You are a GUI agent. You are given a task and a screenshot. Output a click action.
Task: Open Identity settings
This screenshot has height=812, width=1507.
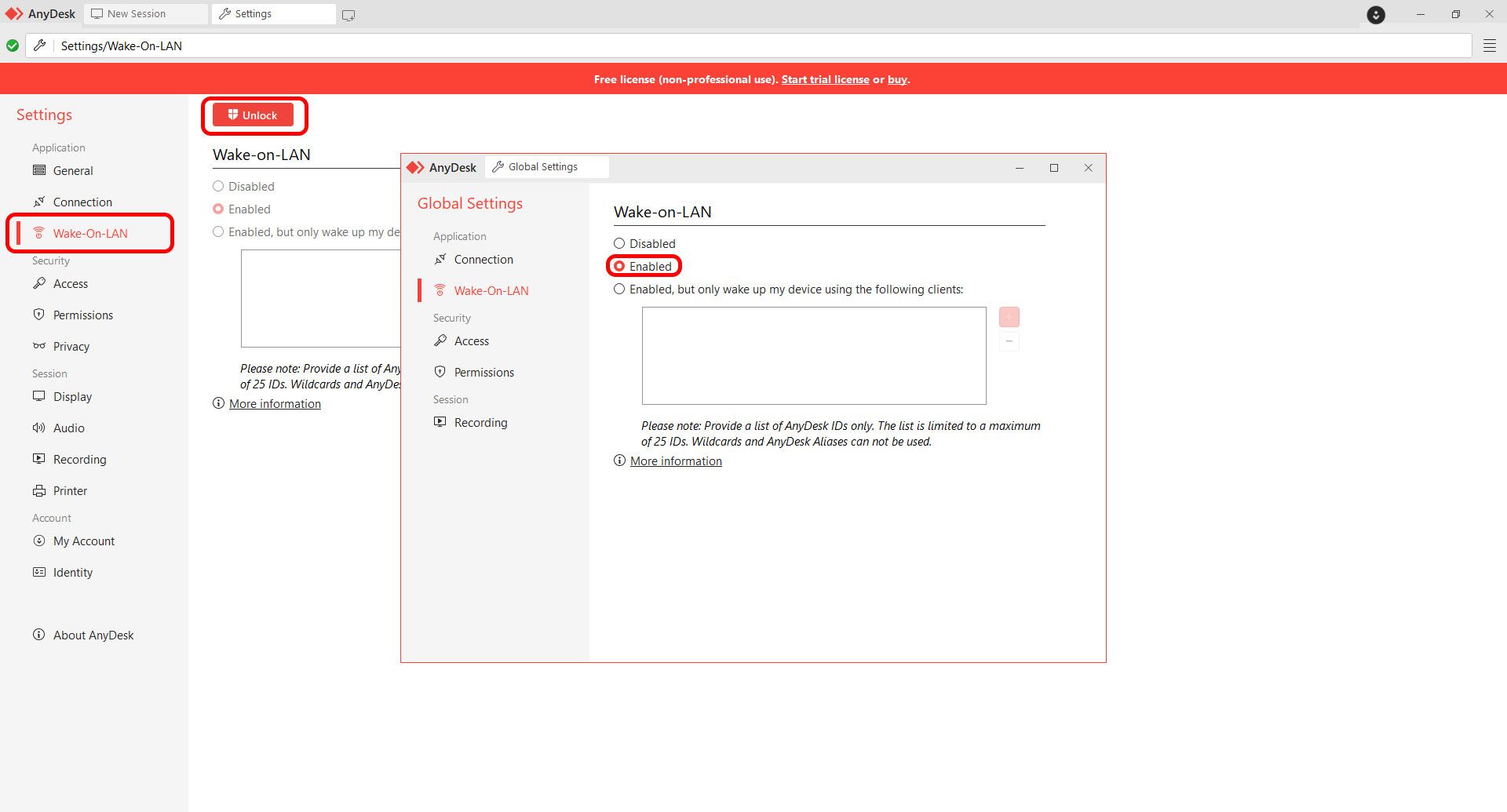73,572
